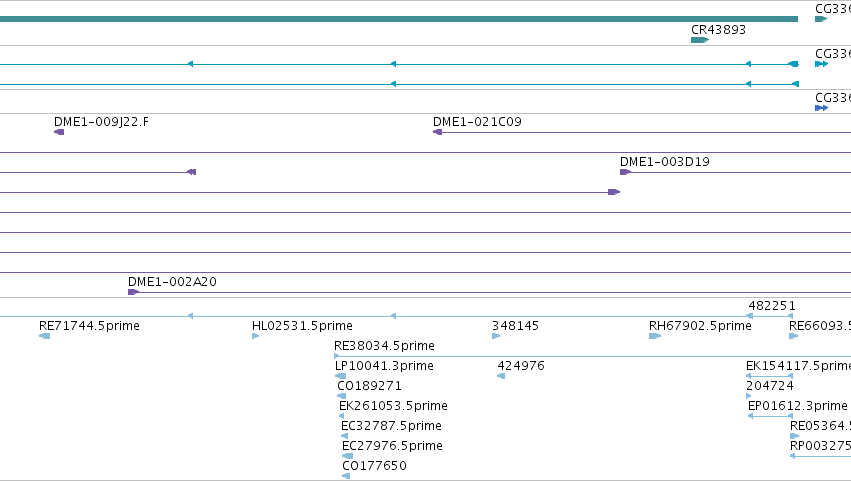
Task: Click the EK154117.5prime label
Action: click(798, 366)
